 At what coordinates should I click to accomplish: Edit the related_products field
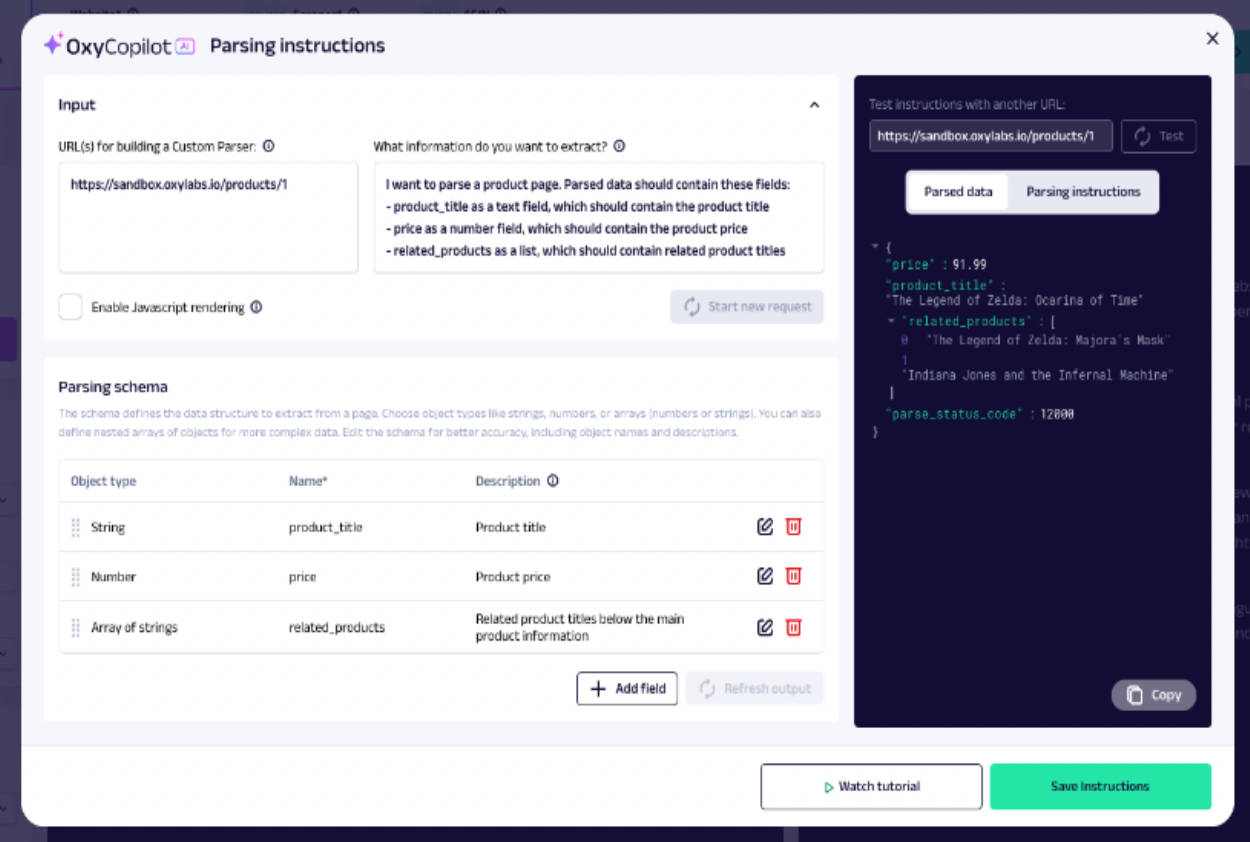coord(765,627)
